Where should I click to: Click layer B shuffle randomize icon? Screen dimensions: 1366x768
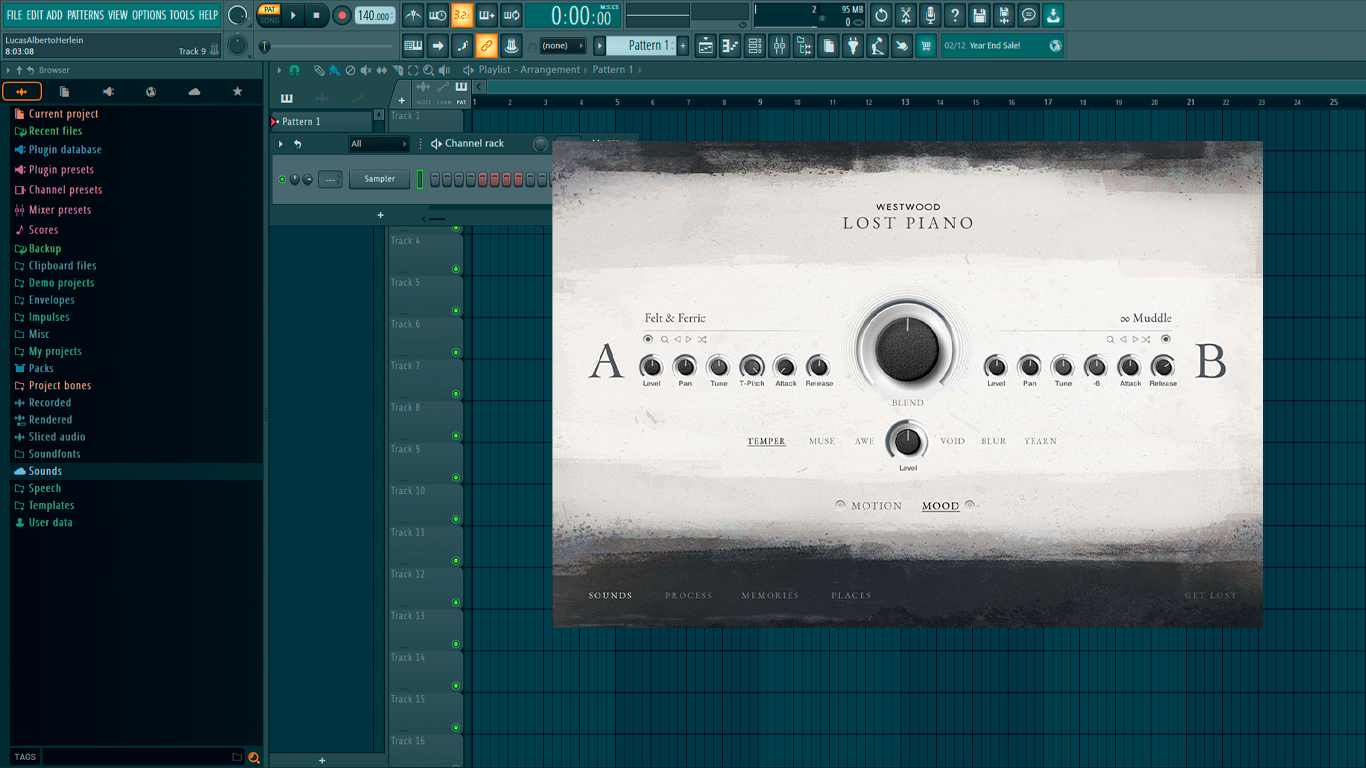coord(1147,340)
